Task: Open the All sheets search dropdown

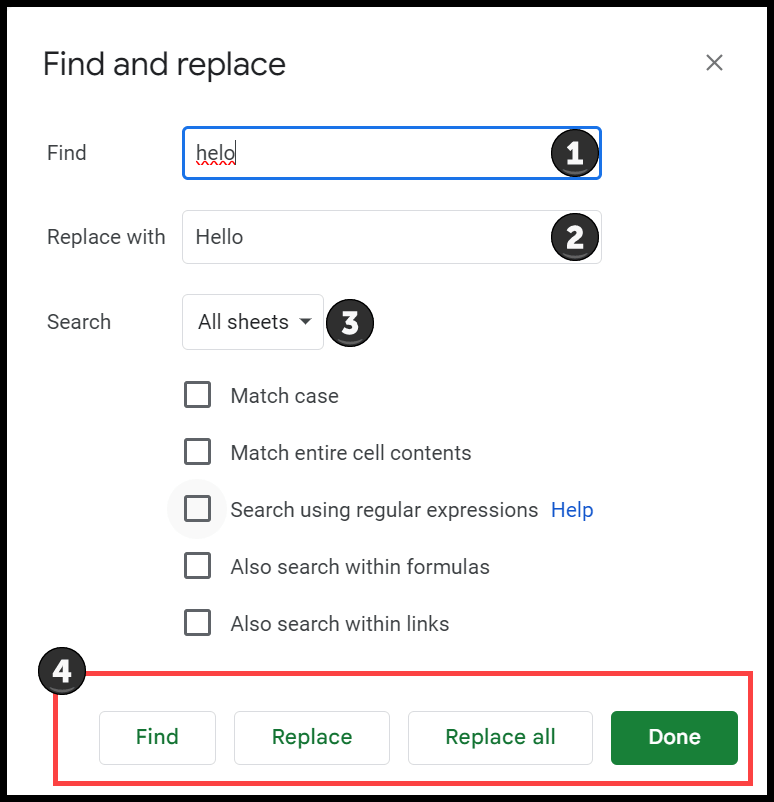Action: [253, 322]
